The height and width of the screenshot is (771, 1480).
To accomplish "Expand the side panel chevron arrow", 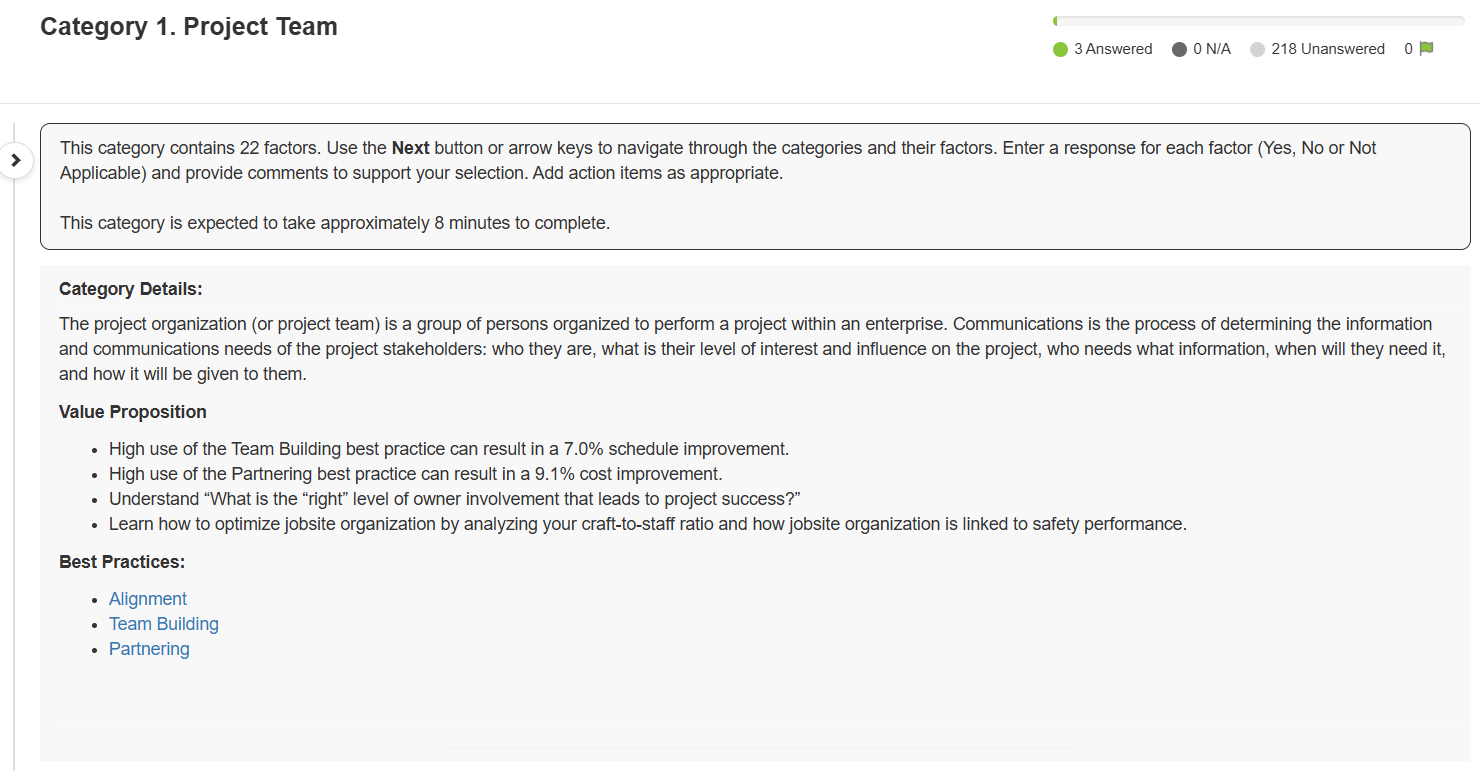I will [16, 160].
